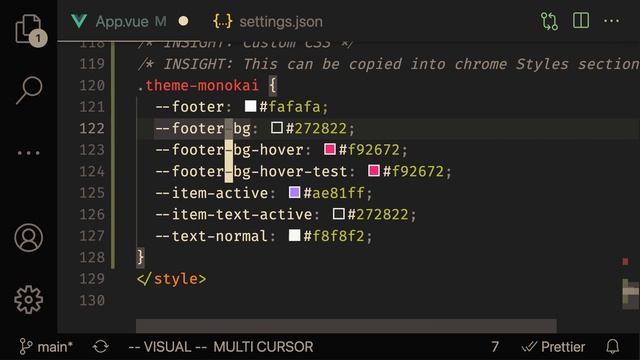Click the unsaved dot on the App.vue tab
Viewport: 640px width, 360px height.
coord(184,21)
